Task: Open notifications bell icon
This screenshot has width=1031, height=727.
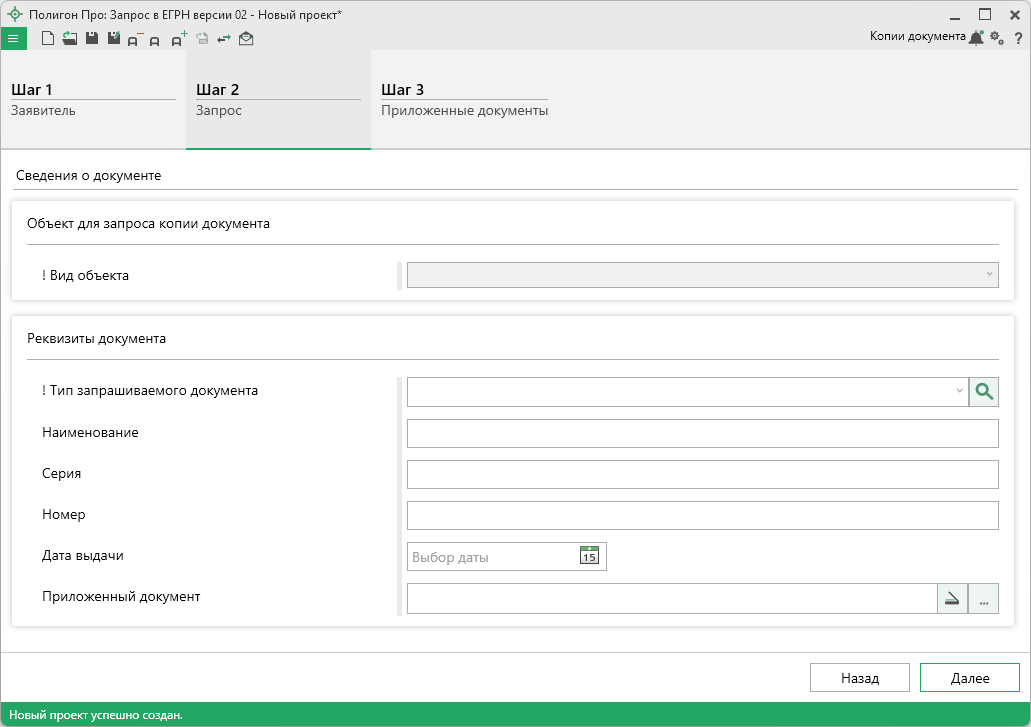Action: [x=976, y=37]
